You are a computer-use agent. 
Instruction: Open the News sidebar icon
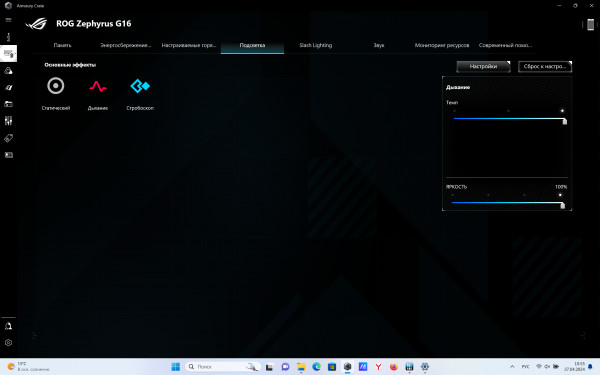click(8, 155)
